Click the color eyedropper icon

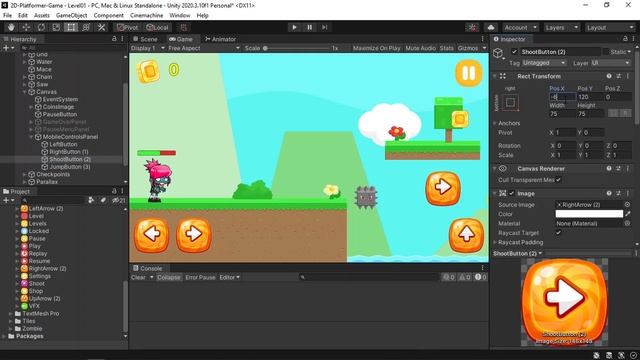click(x=628, y=214)
